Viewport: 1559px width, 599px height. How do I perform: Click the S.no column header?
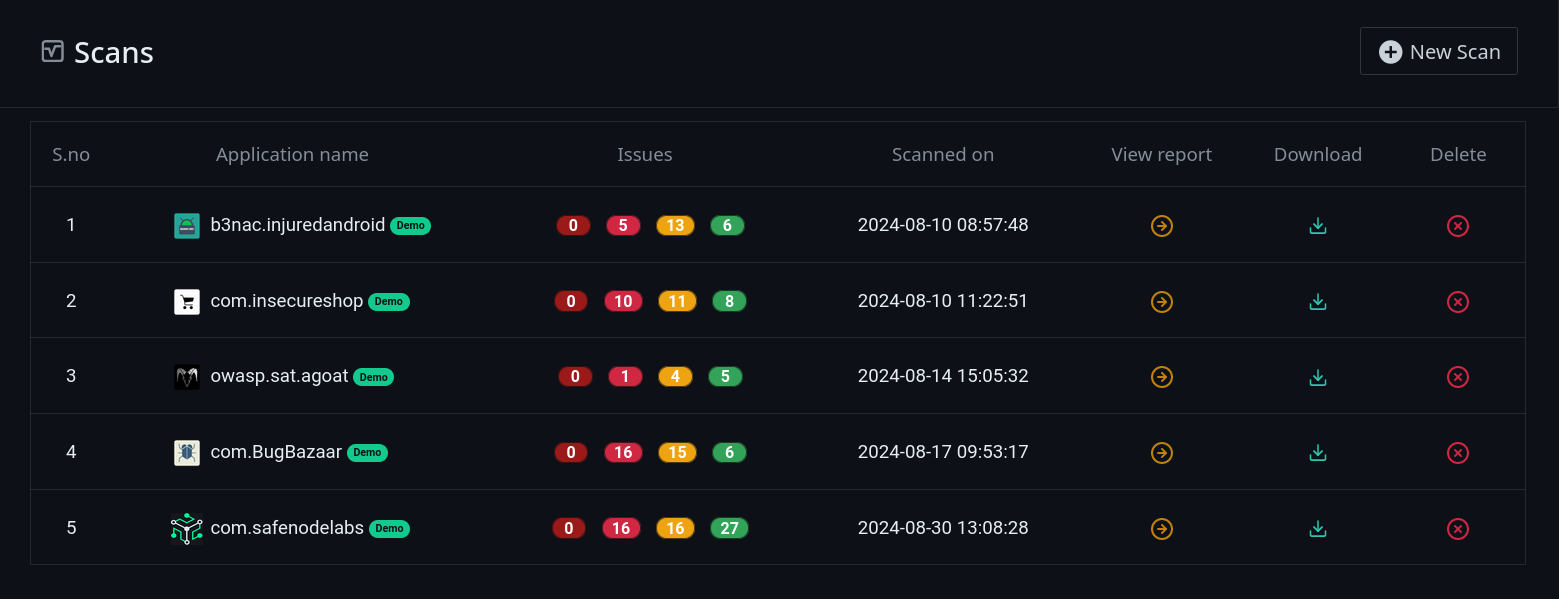coord(71,154)
